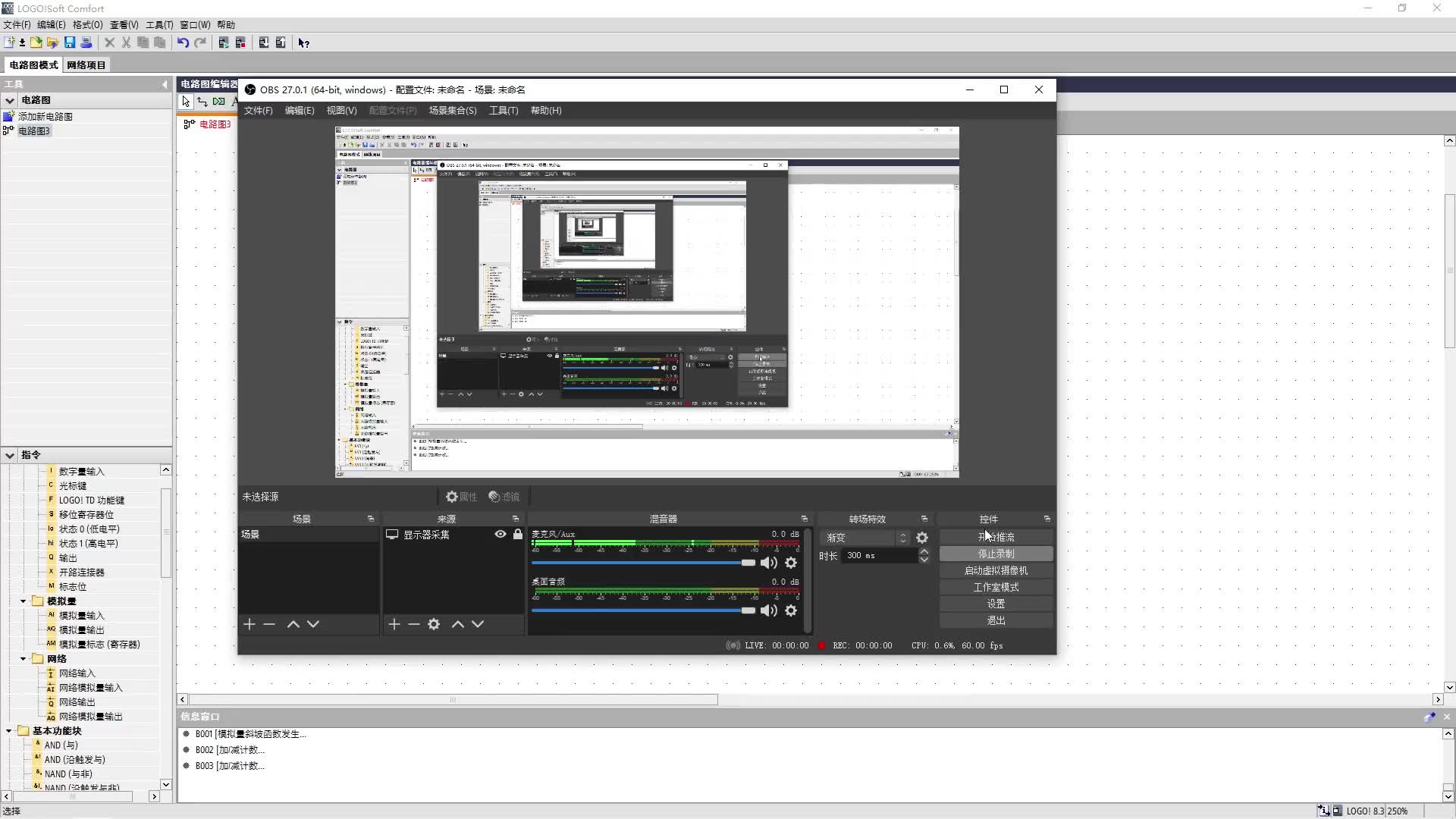1456x819 pixels.
Task: Collapse the 指令 section chevron
Action: [x=10, y=455]
